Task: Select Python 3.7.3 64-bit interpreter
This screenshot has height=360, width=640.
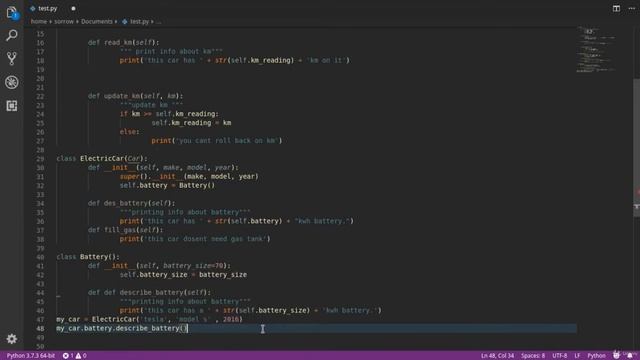Action: (x=31, y=356)
